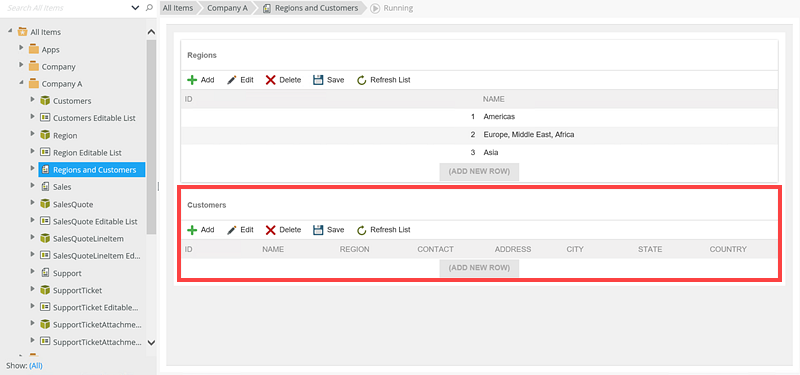Select SupportTicket Editable list item
The width and height of the screenshot is (800, 375).
[95, 308]
